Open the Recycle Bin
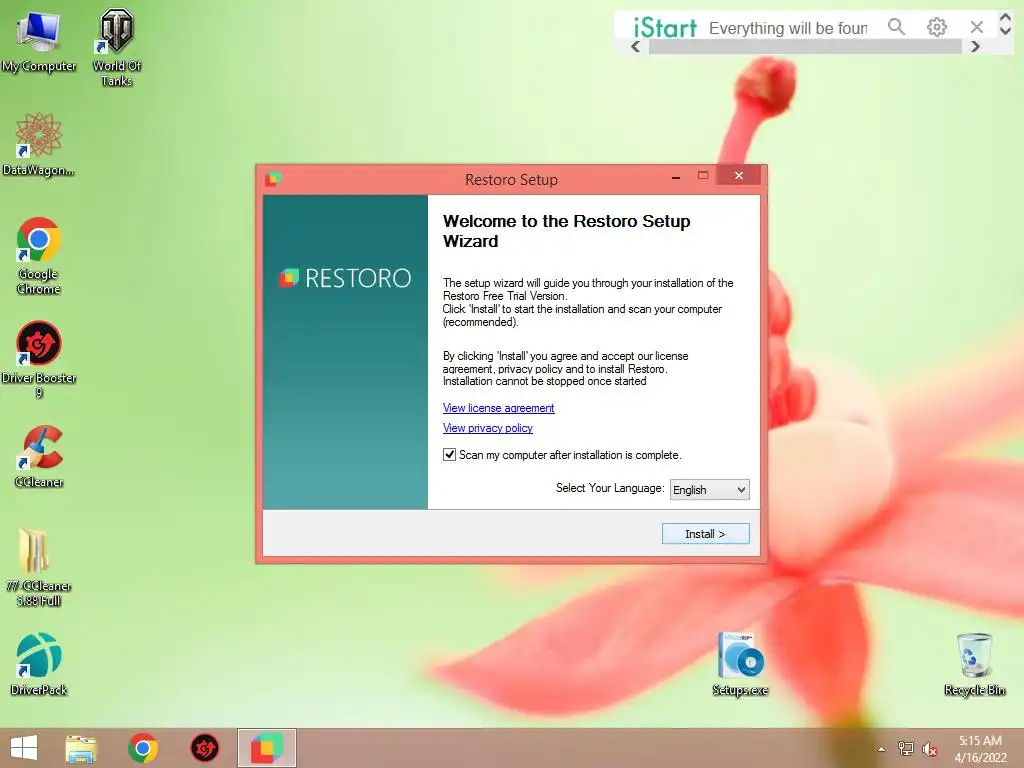Screen dimensions: 1024x768 coord(974,664)
